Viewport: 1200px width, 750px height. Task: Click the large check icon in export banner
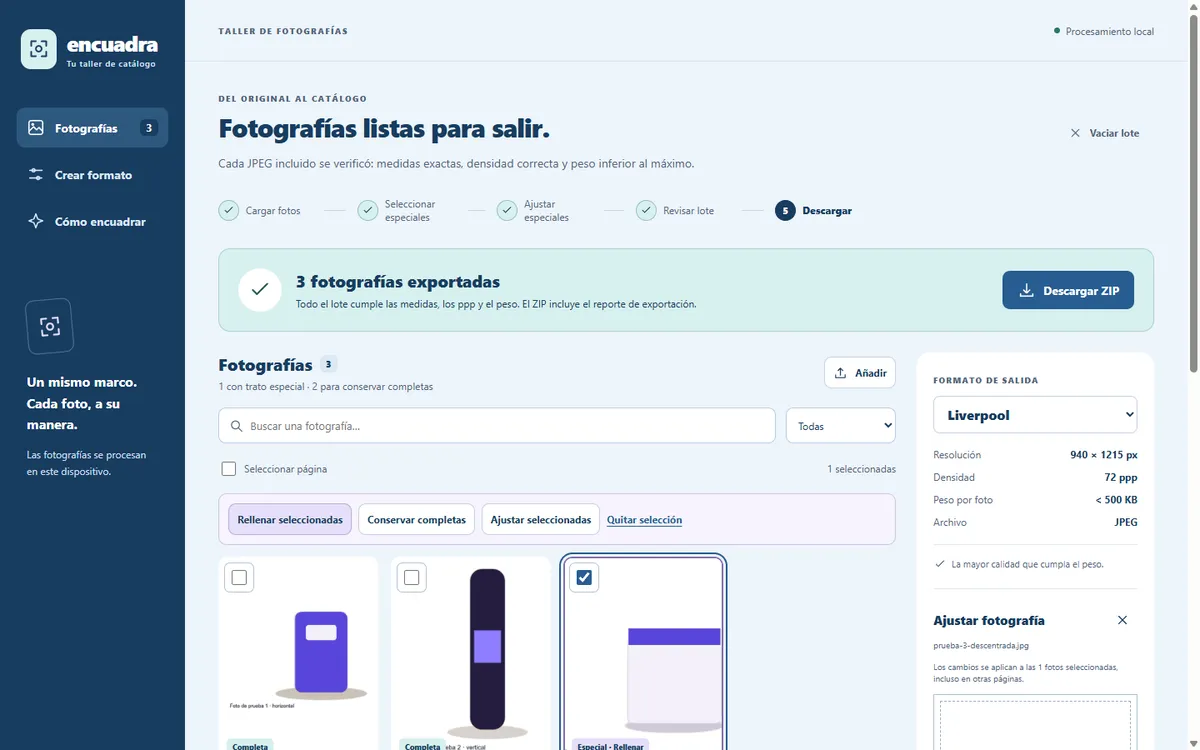pos(260,290)
